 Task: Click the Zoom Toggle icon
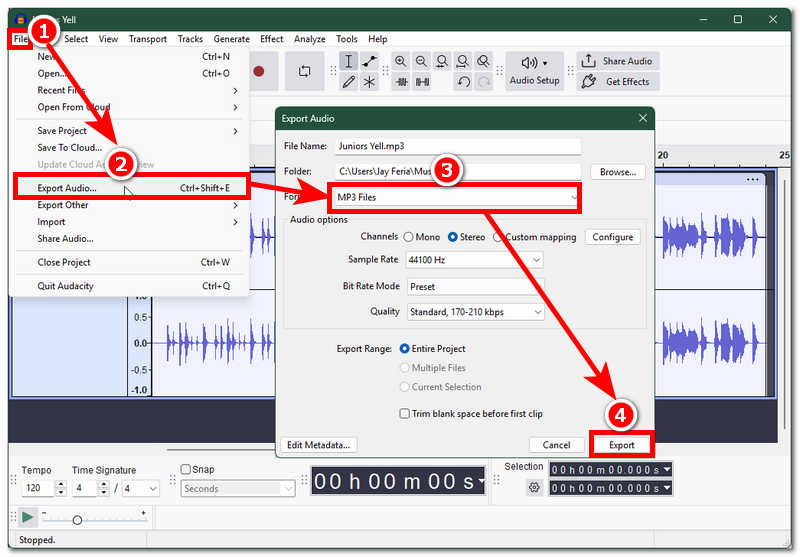click(x=483, y=62)
